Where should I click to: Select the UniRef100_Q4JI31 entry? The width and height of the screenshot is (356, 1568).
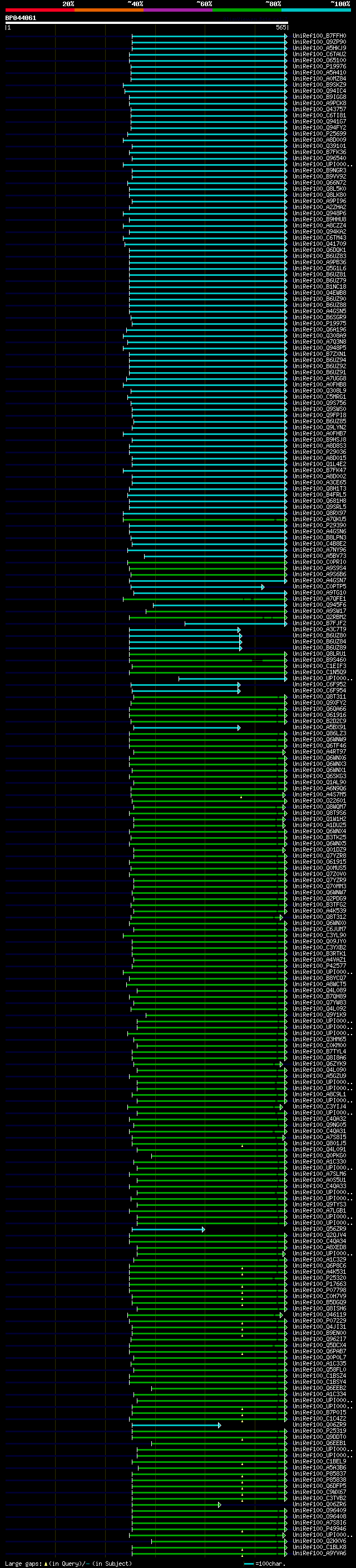(x=319, y=1327)
